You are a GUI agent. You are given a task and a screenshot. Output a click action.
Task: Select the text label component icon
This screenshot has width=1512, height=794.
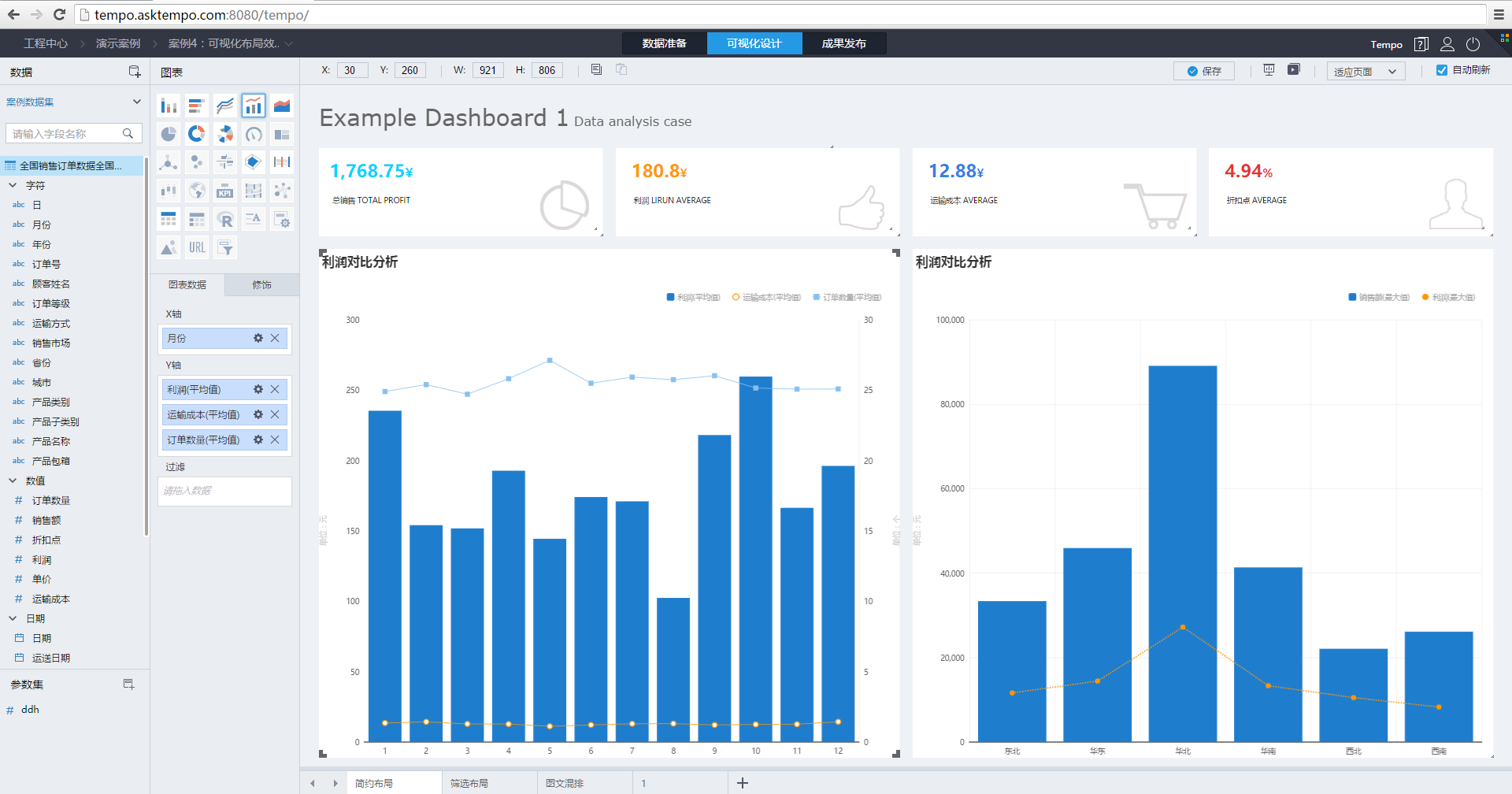[254, 219]
